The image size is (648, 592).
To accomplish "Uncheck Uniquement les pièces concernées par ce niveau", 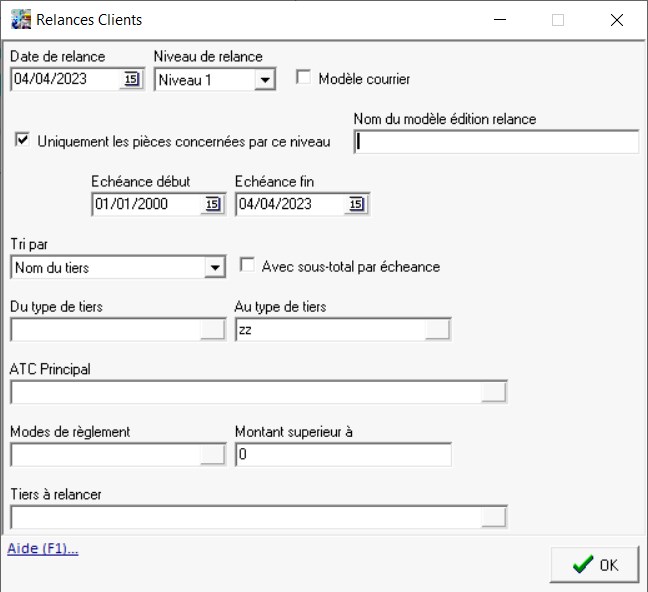I will click(x=22, y=141).
